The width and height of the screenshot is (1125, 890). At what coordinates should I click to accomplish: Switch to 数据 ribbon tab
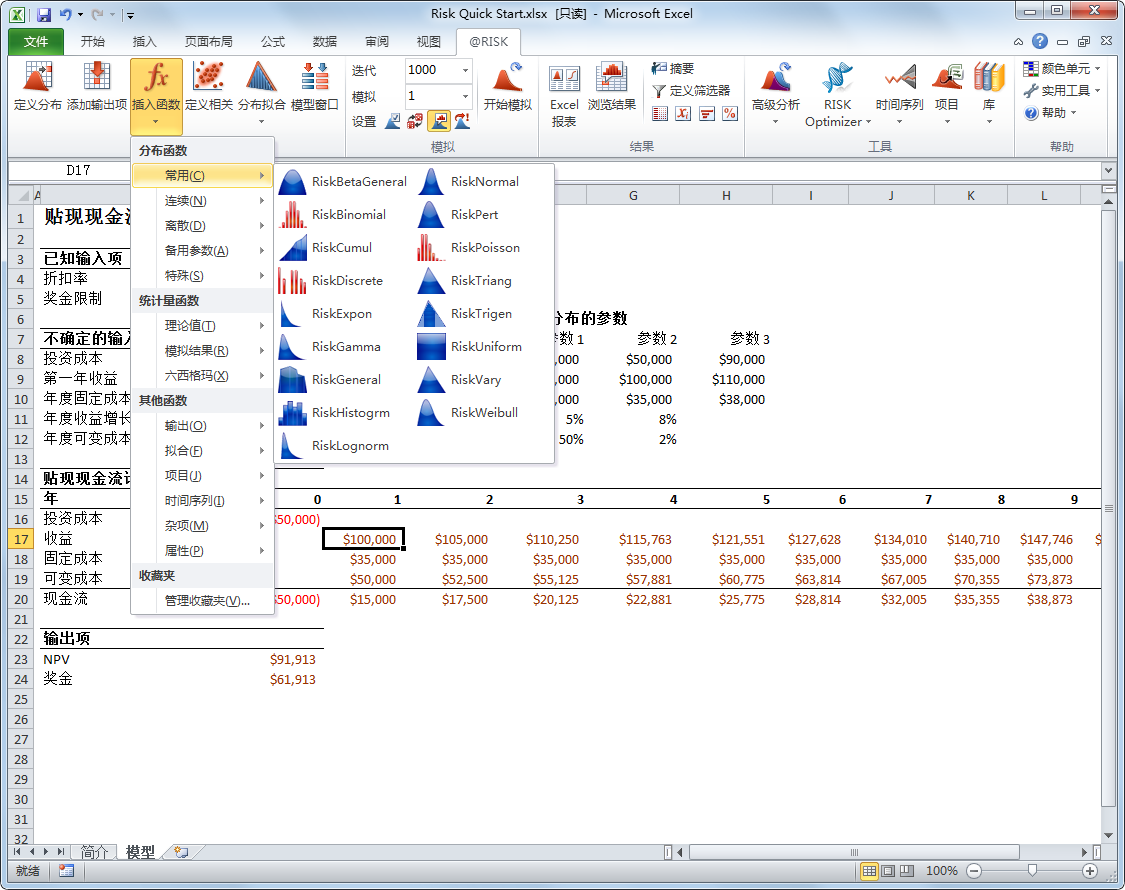click(x=325, y=42)
